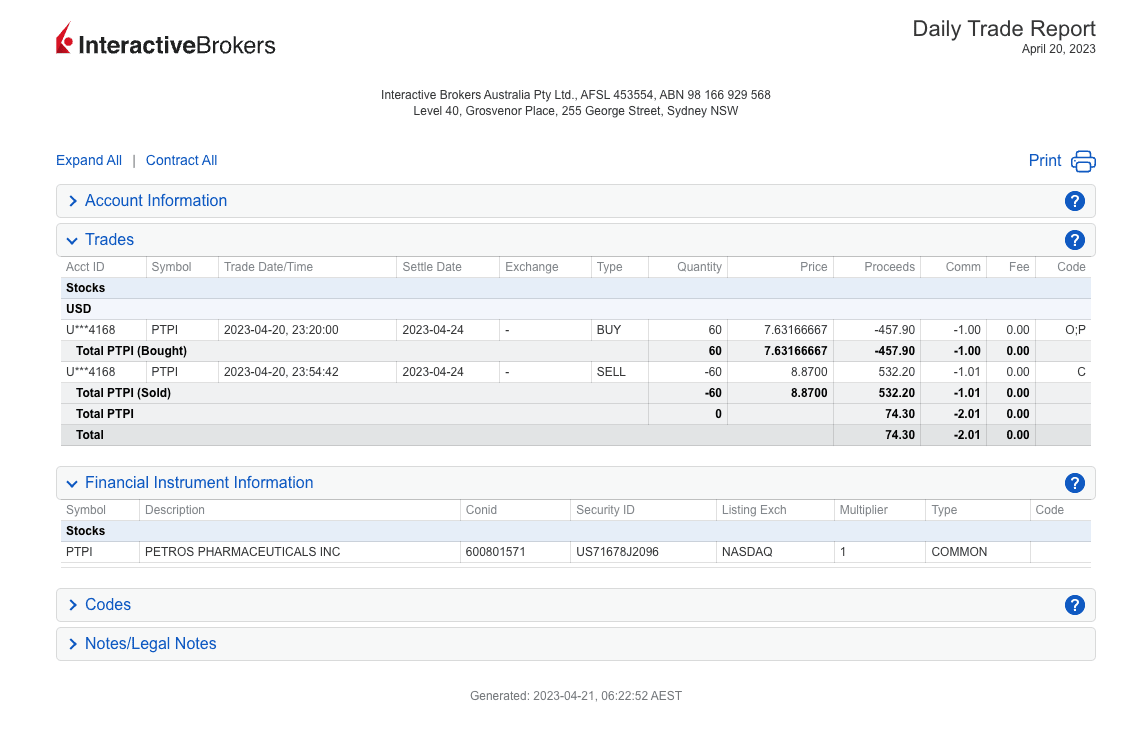1147x730 pixels.
Task: Open the Codes section help icon
Action: 1075,605
